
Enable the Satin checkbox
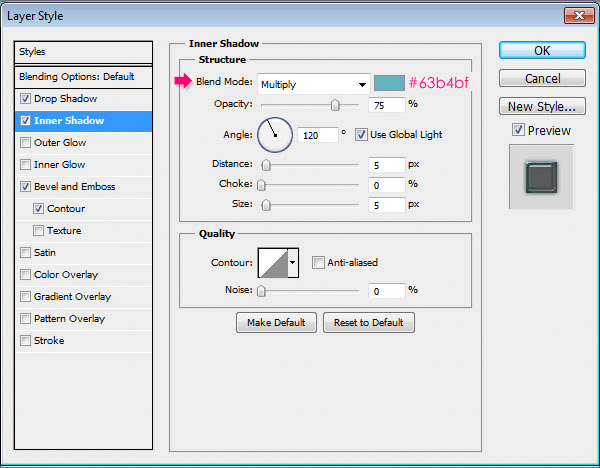(x=25, y=253)
